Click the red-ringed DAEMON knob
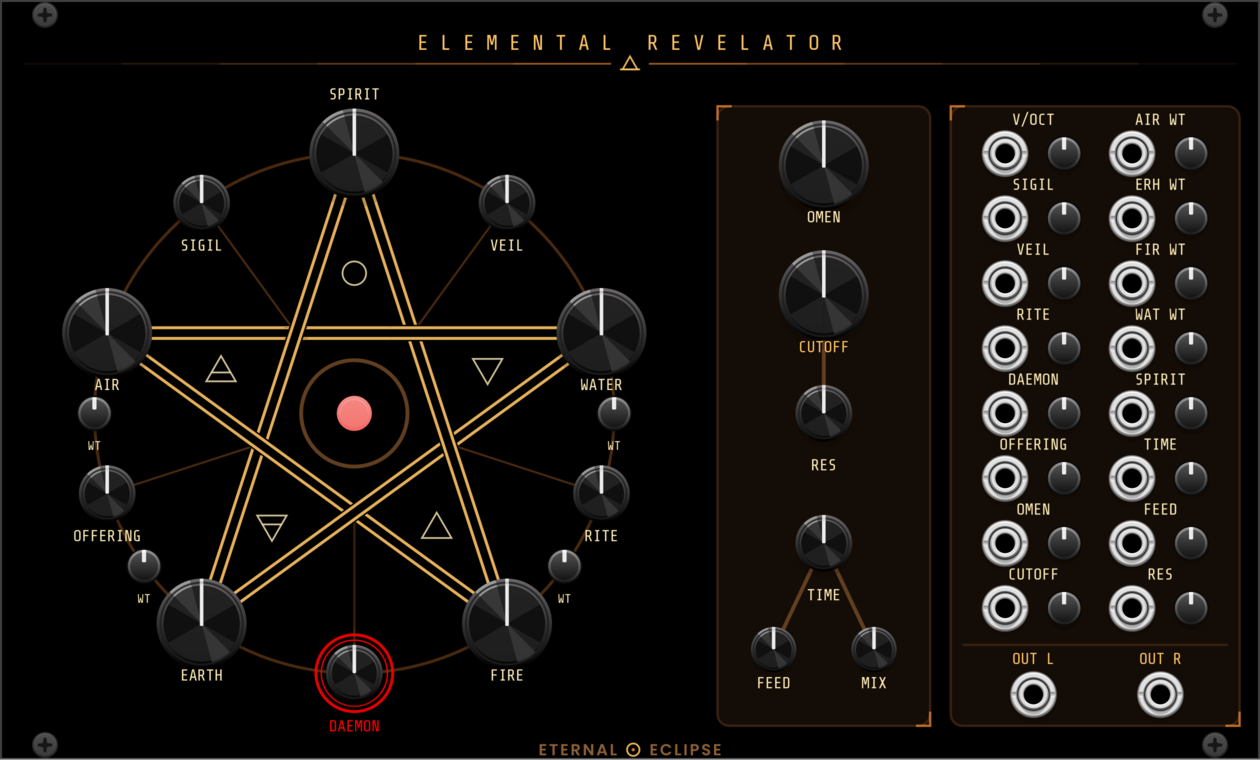 pos(354,672)
